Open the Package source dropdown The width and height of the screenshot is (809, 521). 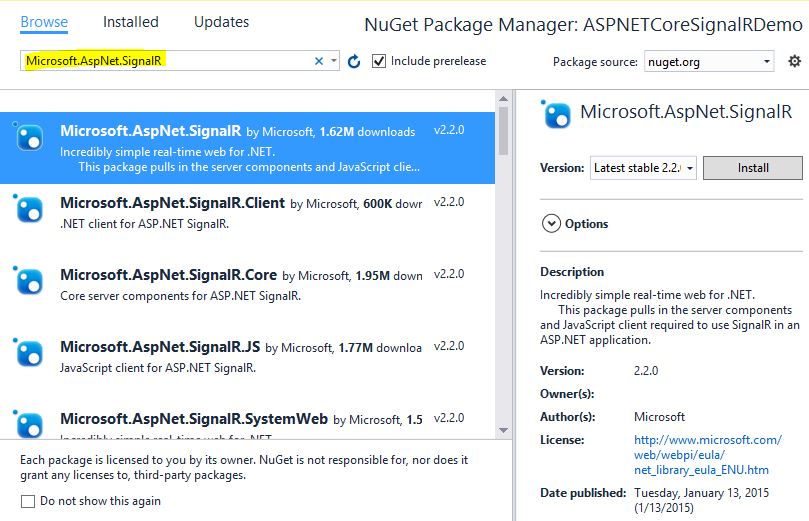(x=709, y=62)
